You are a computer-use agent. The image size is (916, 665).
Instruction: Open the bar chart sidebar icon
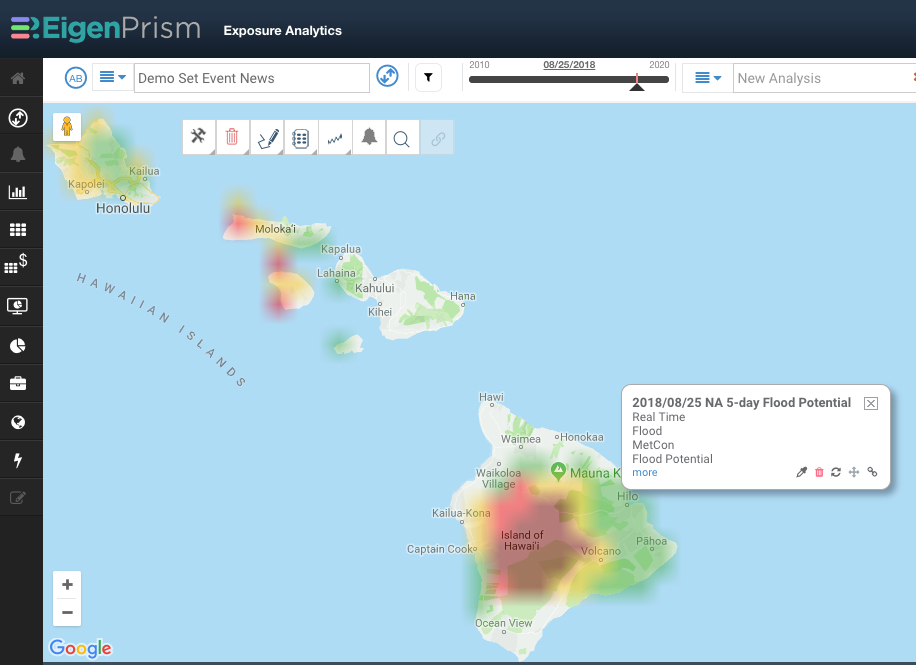[18, 192]
